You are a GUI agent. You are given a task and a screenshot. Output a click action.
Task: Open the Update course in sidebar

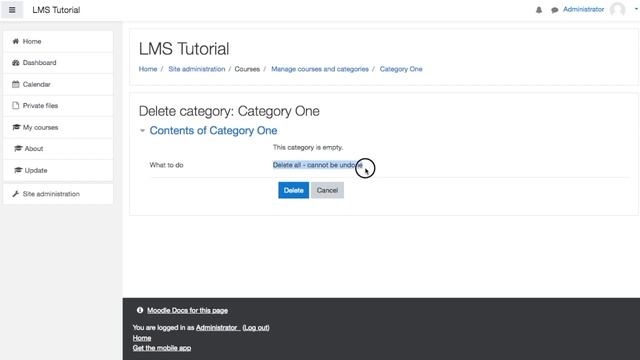pos(58,170)
